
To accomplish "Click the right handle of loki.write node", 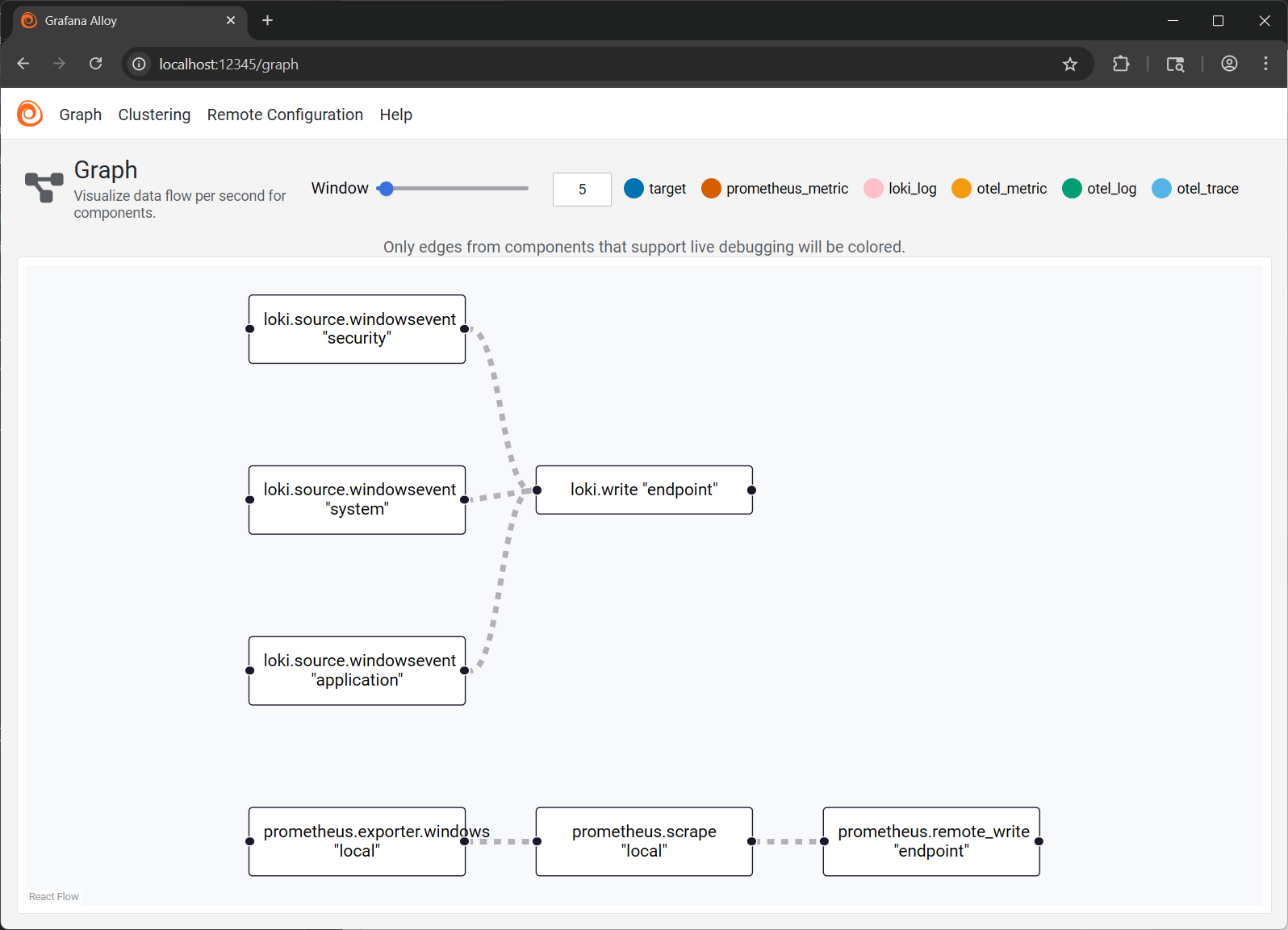I will coord(752,490).
